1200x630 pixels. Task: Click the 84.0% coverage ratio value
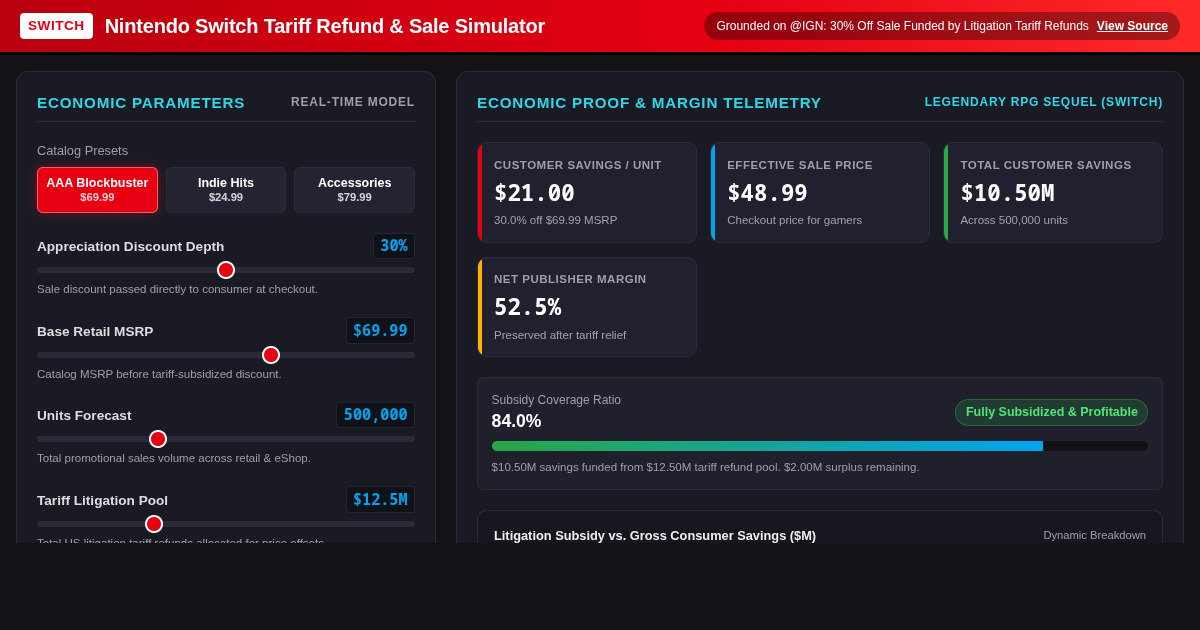[516, 421]
